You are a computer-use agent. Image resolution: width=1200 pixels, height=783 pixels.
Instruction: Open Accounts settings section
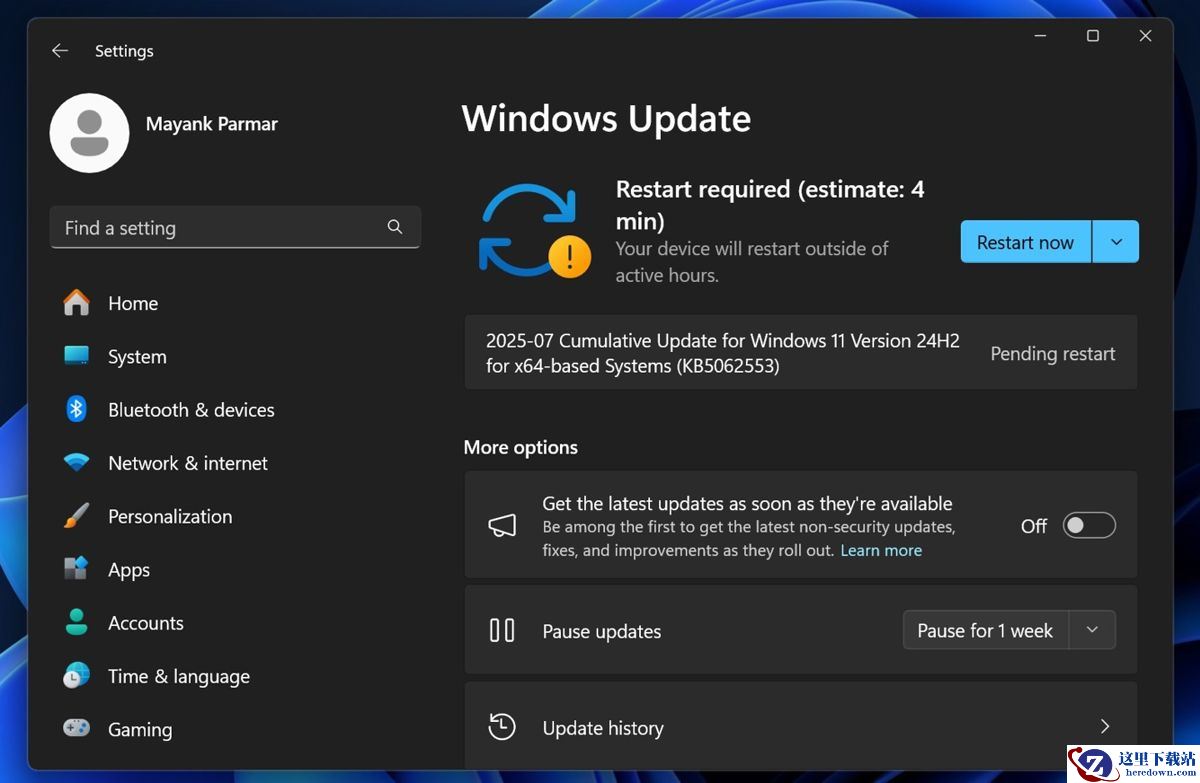tap(145, 623)
